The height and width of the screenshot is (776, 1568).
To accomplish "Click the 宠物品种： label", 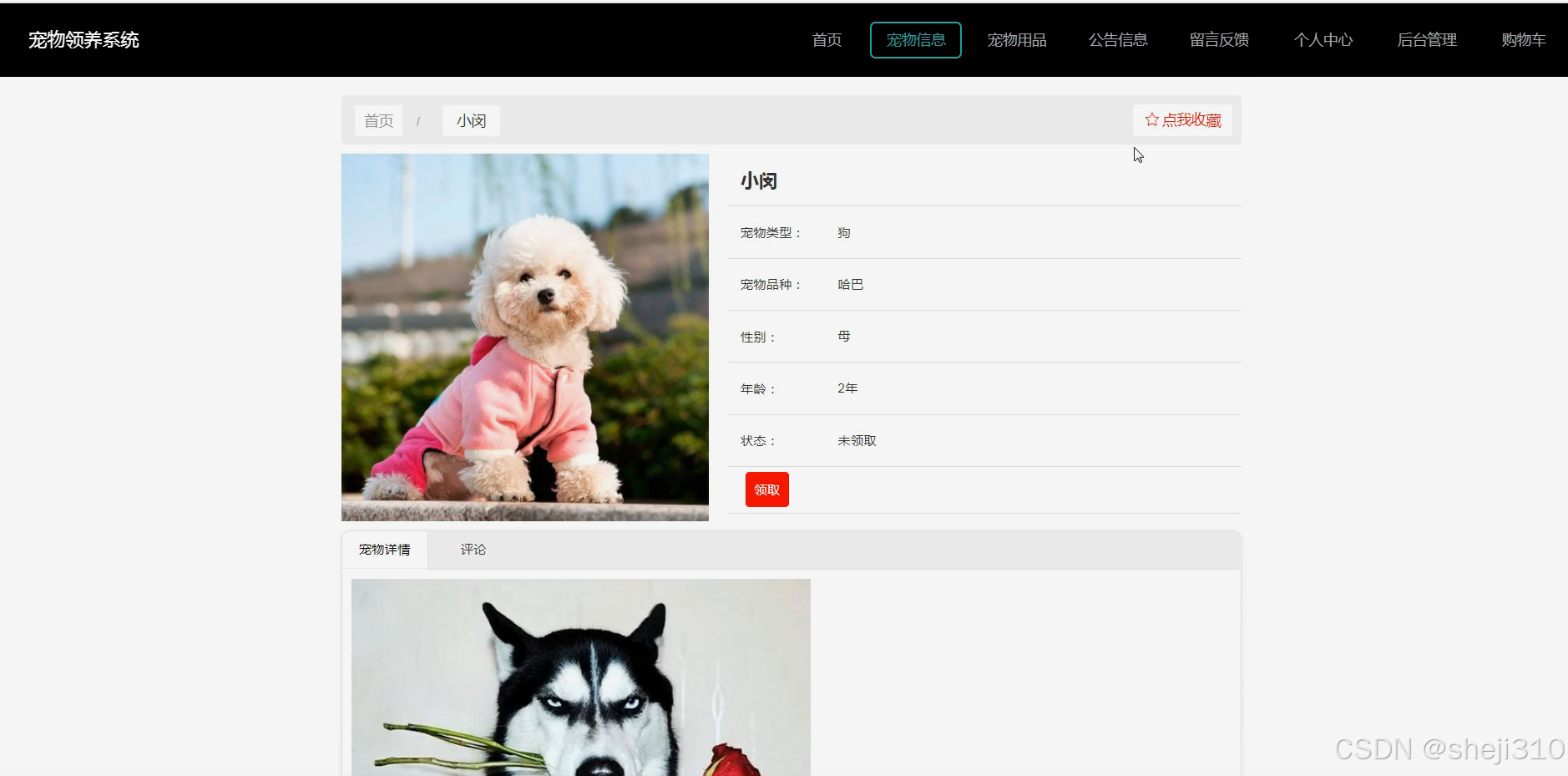I will 771,285.
